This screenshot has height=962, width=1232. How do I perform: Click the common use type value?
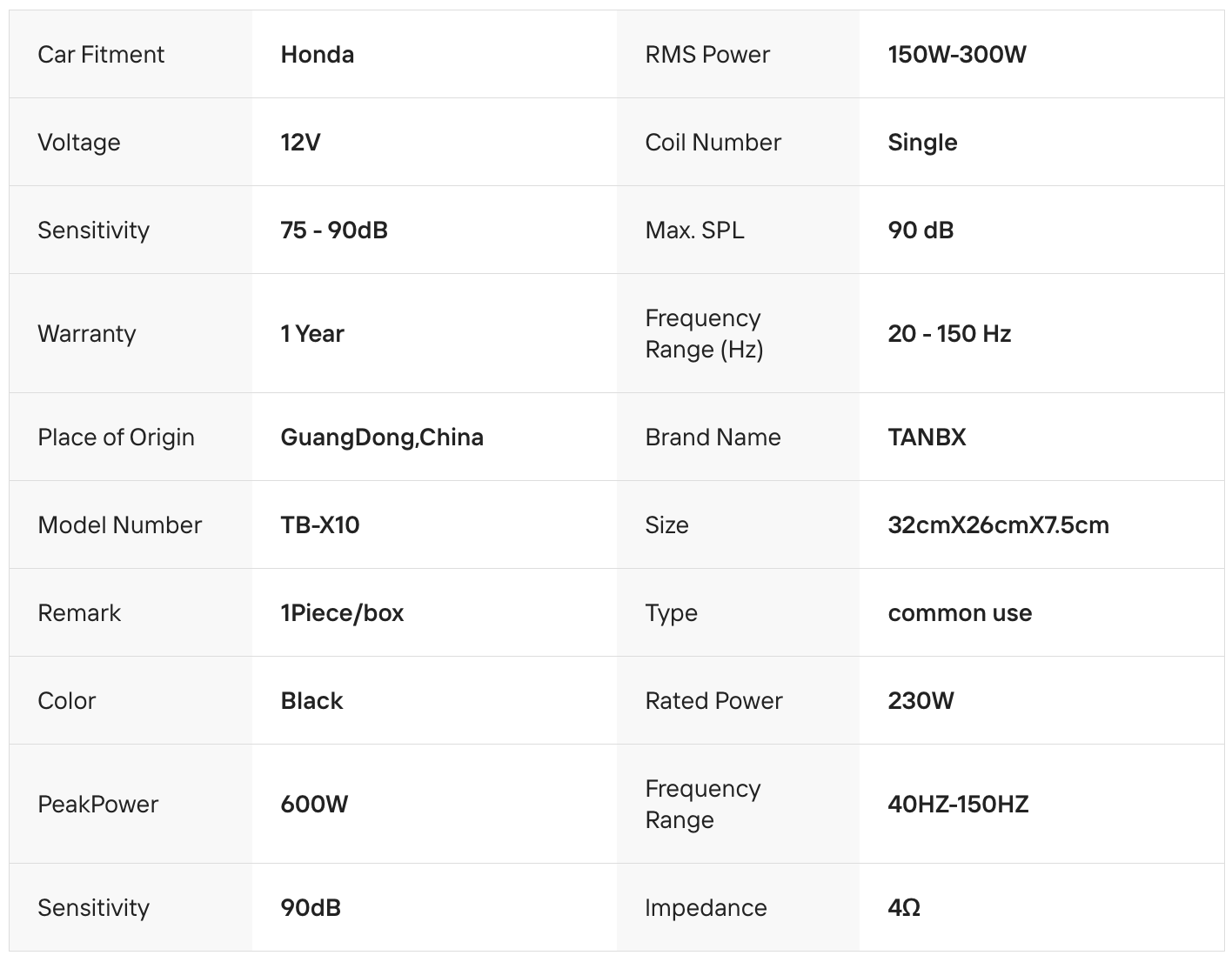point(960,613)
